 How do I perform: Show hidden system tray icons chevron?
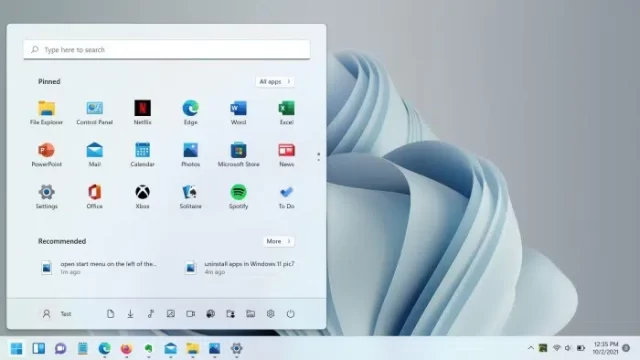tap(530, 348)
